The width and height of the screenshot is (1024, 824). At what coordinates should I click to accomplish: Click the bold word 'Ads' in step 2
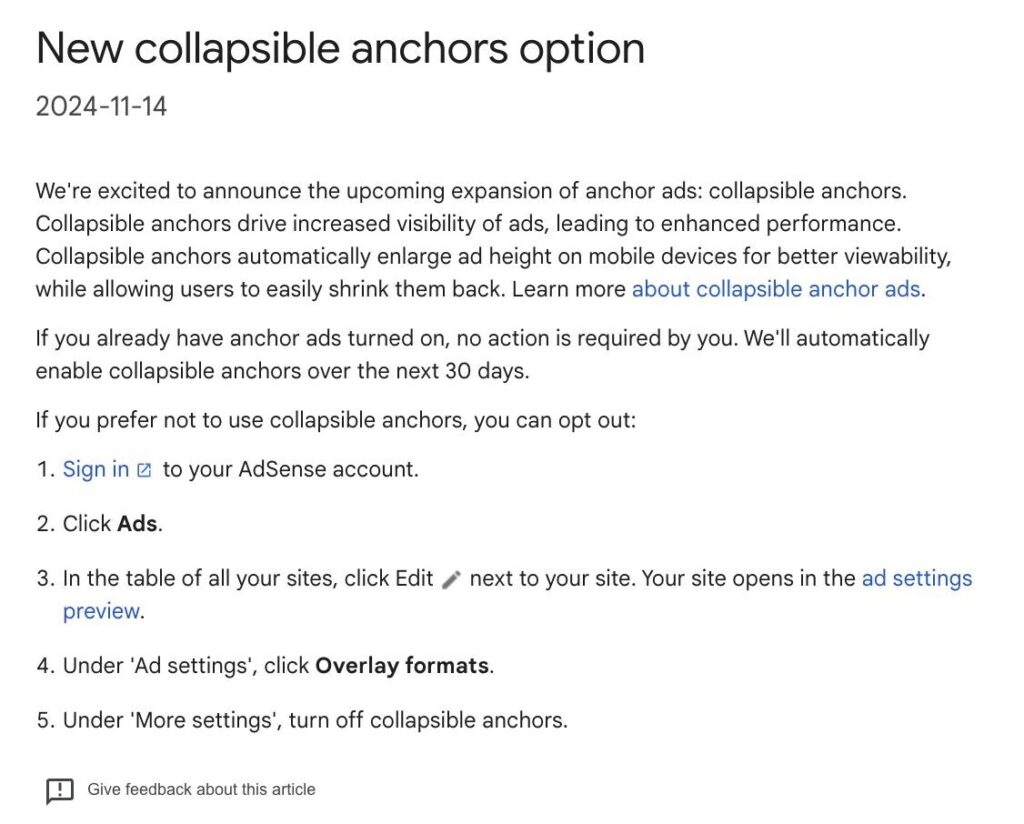137,524
